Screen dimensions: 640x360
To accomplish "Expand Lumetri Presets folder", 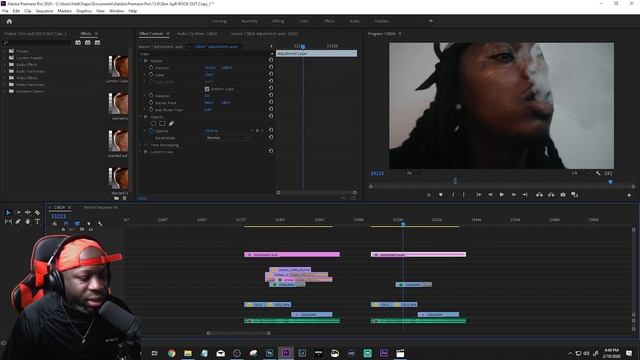I will [5, 58].
